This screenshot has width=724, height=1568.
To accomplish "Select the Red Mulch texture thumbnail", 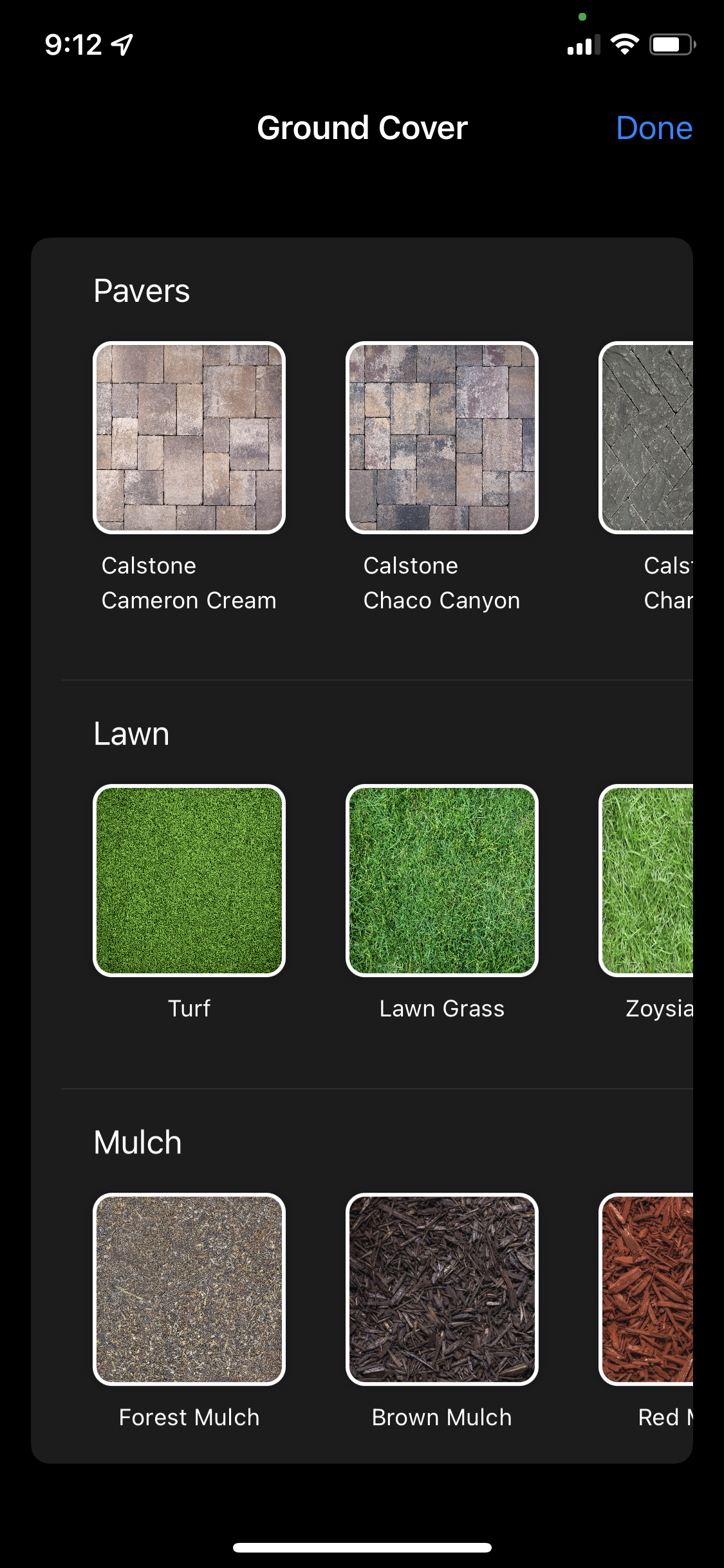I will click(x=646, y=1289).
